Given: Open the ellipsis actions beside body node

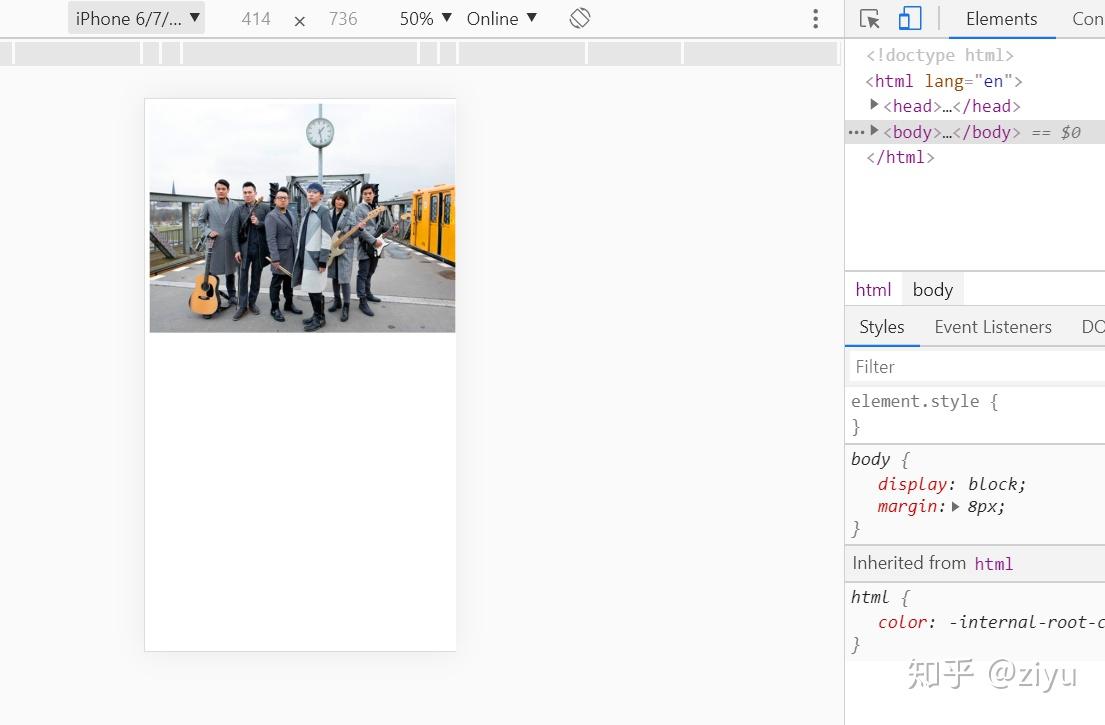Looking at the screenshot, I should [856, 132].
